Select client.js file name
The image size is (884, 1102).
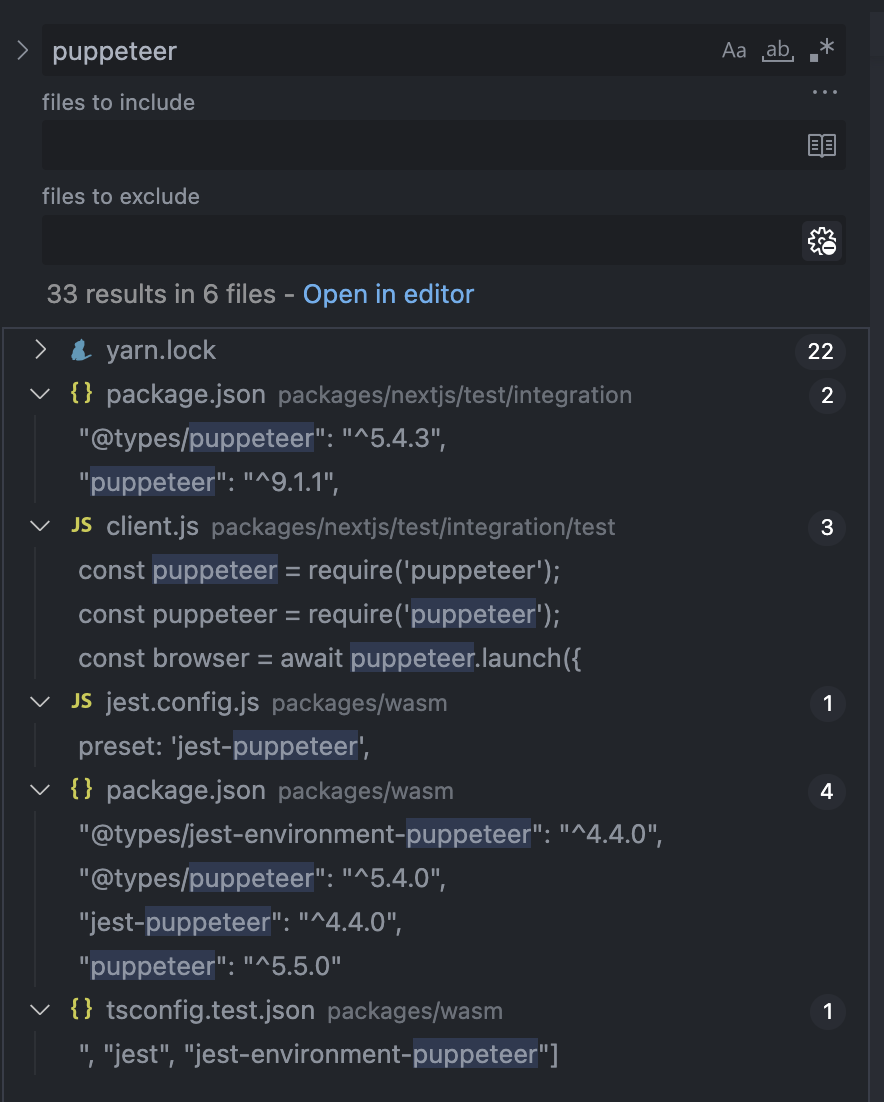152,526
